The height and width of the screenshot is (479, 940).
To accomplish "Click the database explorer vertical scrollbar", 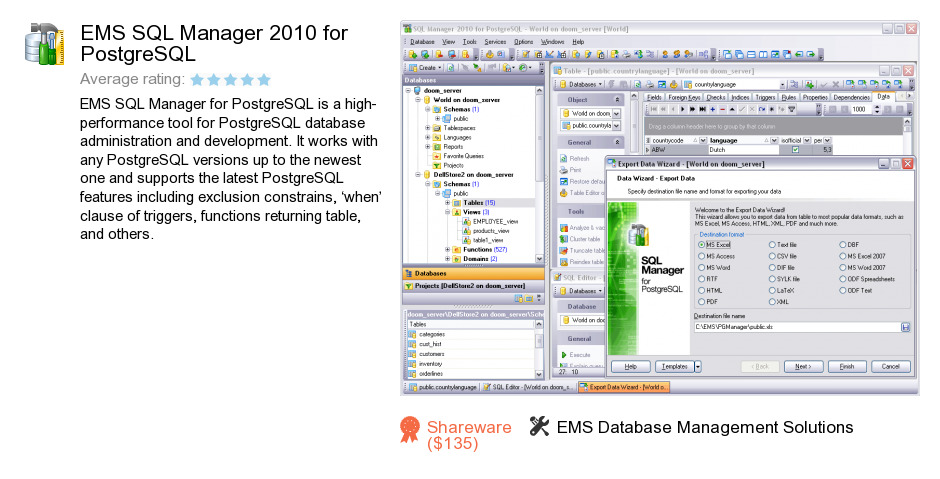I will coord(540,174).
